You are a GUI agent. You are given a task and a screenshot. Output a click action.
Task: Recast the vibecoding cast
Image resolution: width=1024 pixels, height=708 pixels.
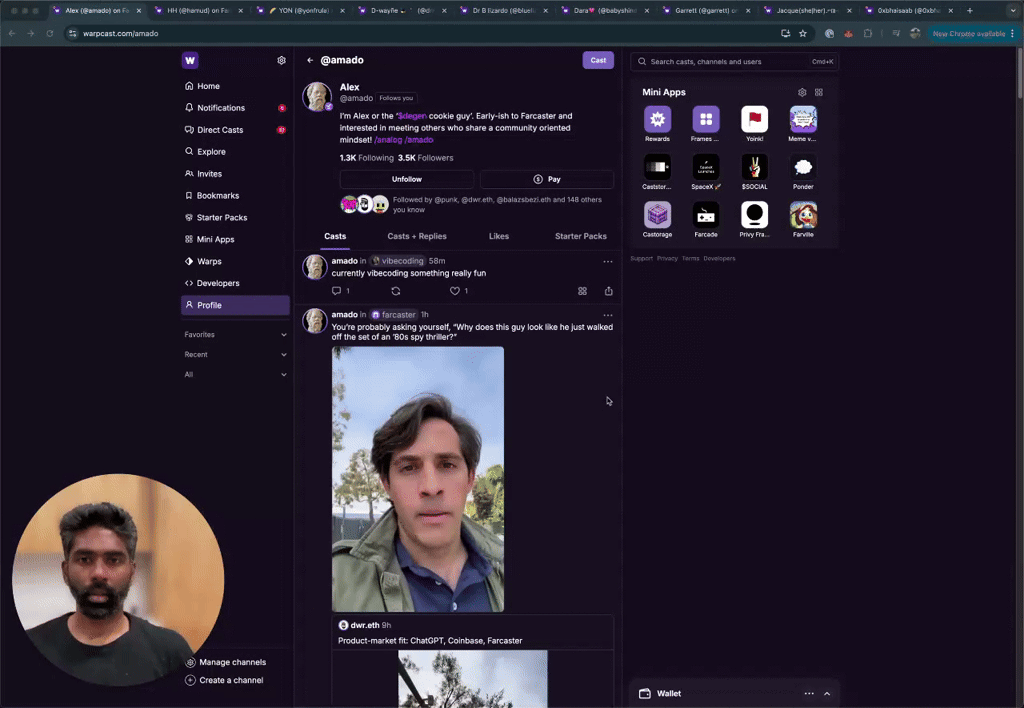point(396,291)
